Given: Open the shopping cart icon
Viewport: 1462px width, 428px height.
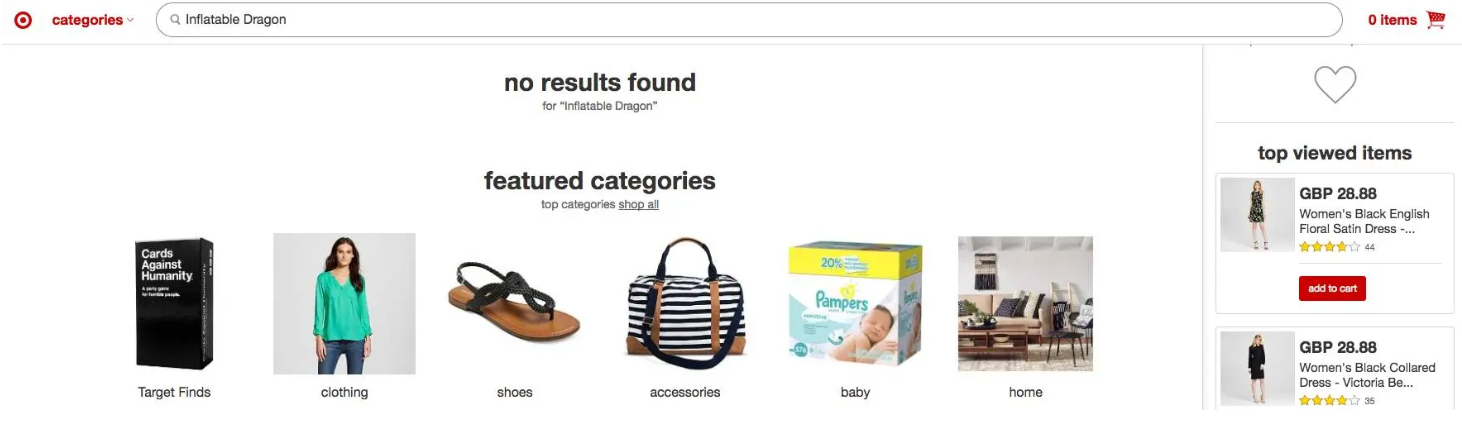Looking at the screenshot, I should (x=1436, y=20).
